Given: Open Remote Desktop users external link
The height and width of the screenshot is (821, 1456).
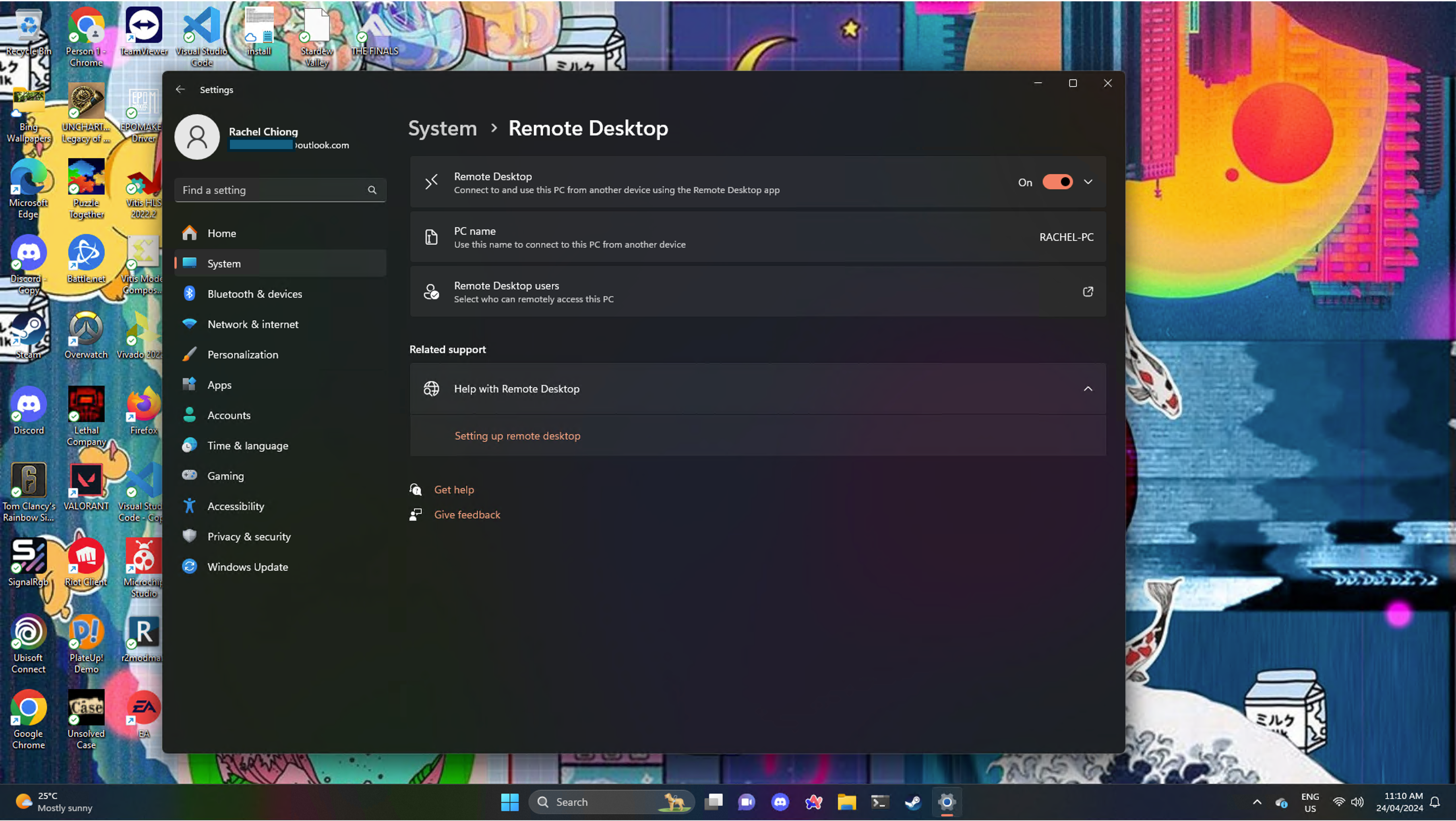Looking at the screenshot, I should tap(1088, 291).
